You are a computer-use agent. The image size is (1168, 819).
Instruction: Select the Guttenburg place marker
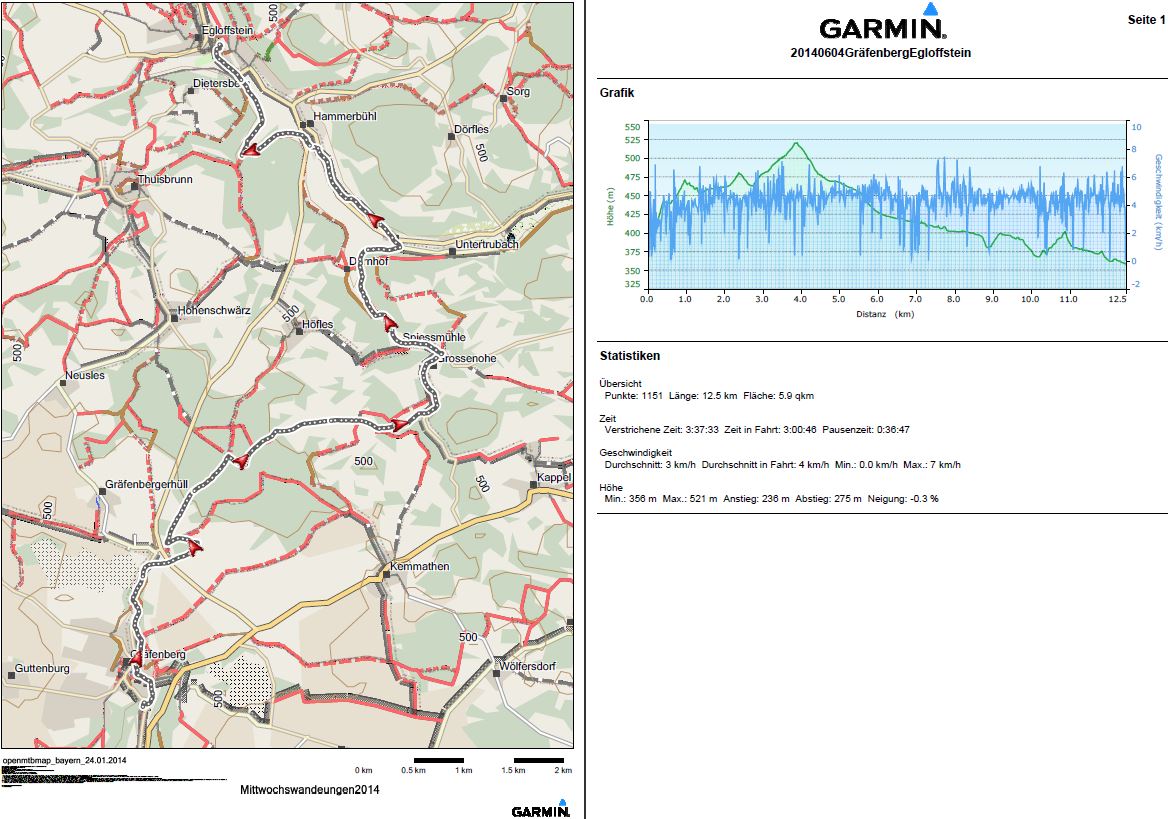click(x=11, y=675)
